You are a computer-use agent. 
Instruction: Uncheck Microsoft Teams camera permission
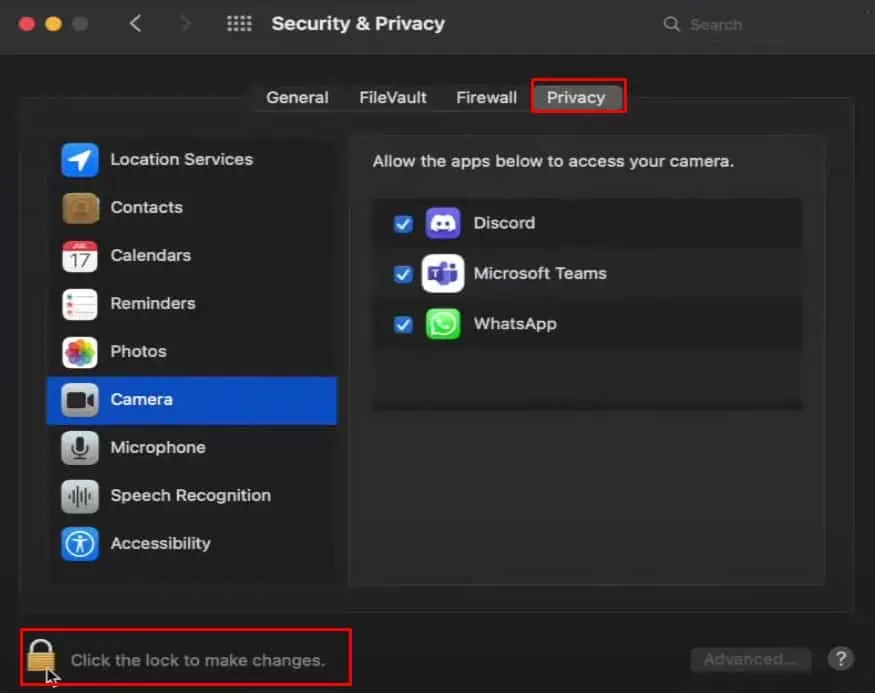(x=402, y=273)
